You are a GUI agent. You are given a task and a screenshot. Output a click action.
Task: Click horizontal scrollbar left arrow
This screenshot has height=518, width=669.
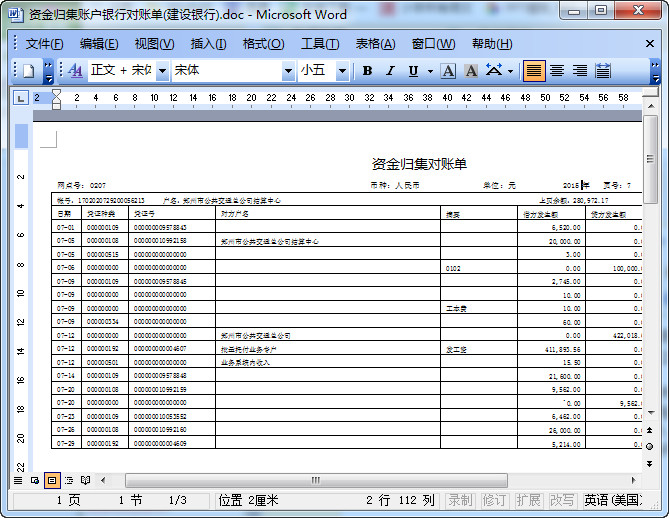click(103, 480)
